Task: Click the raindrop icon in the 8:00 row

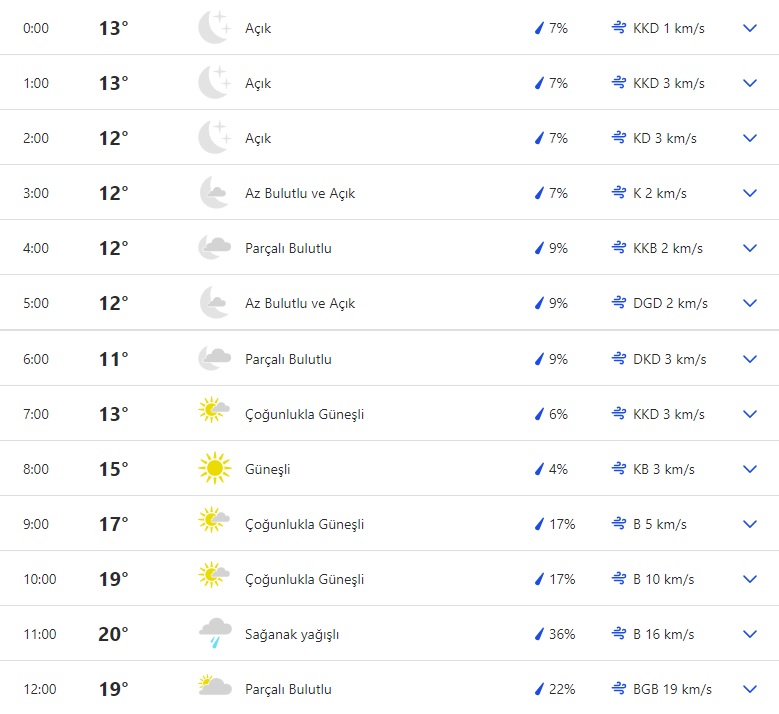Action: pos(539,469)
